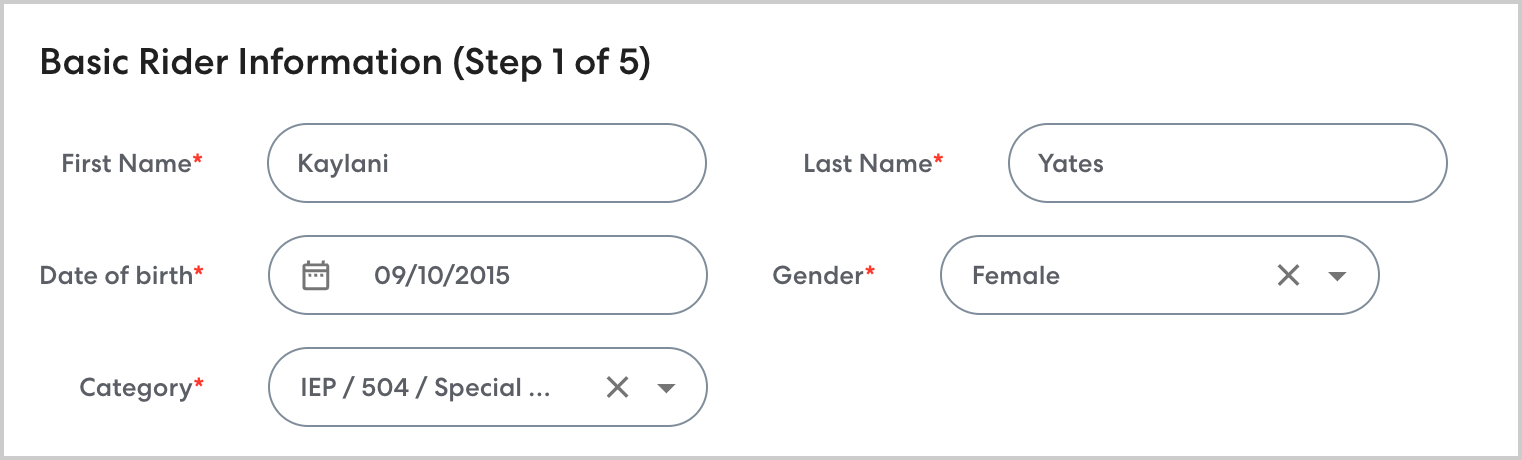Focus the Last Name field containing Yates

(x=1227, y=163)
